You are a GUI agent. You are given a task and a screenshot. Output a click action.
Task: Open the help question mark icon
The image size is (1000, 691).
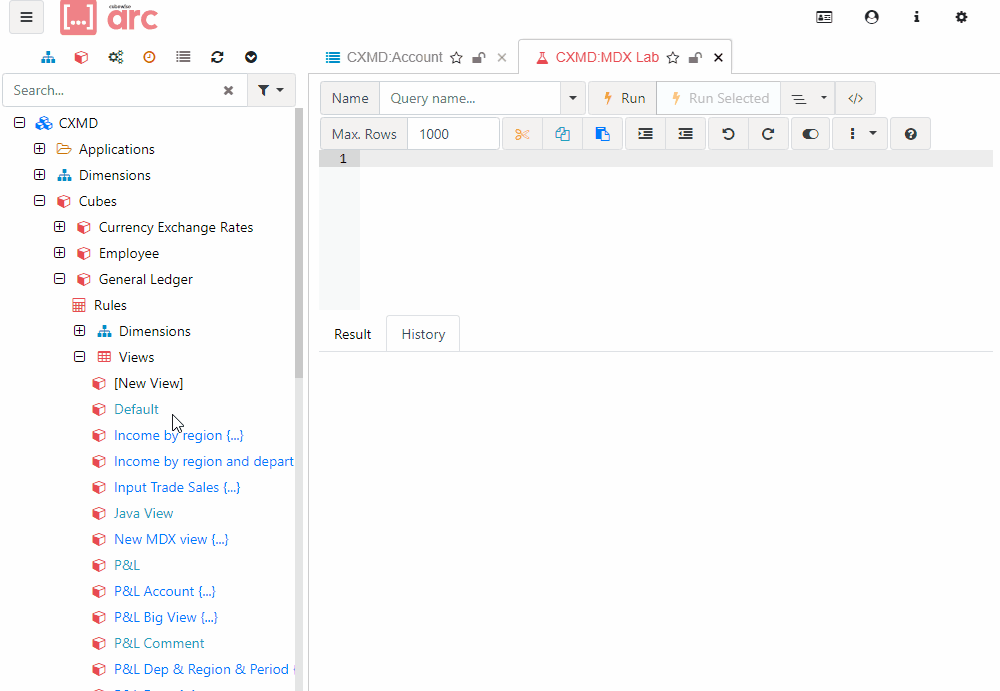[910, 134]
